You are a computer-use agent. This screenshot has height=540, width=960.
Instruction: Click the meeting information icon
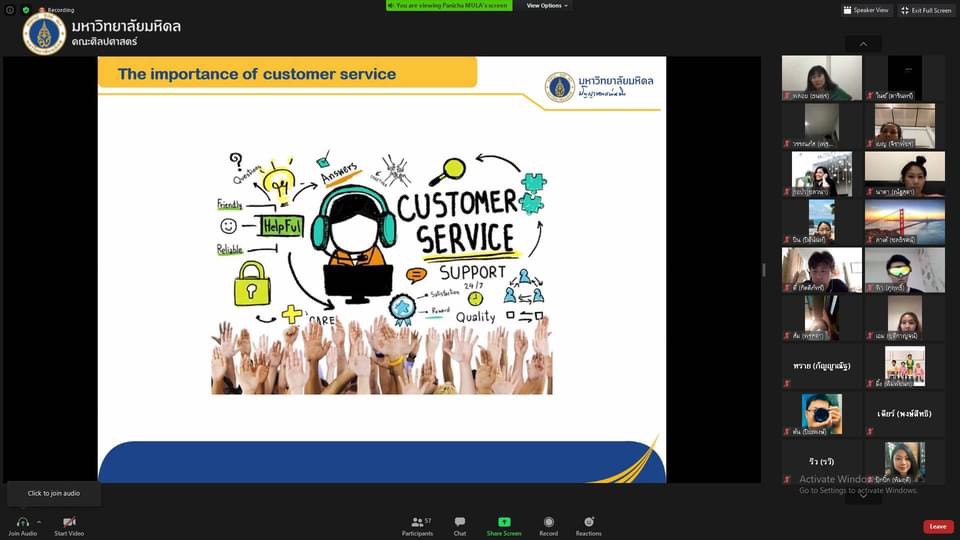[10, 10]
